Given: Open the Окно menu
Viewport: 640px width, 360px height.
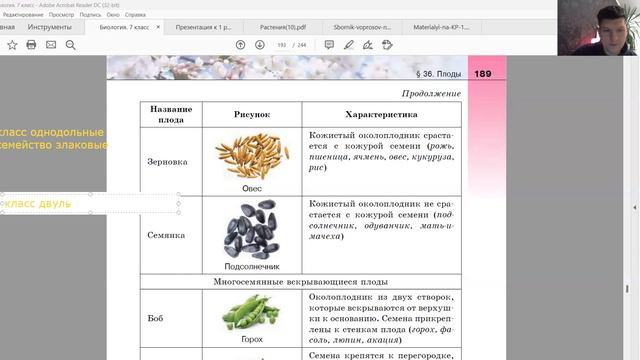Looking at the screenshot, I should (x=113, y=15).
